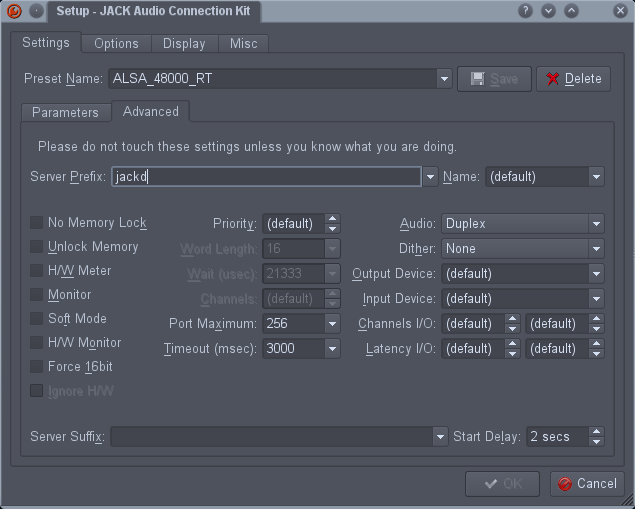
Task: Click the QjackCtl app icon in title bar
Action: click(14, 11)
